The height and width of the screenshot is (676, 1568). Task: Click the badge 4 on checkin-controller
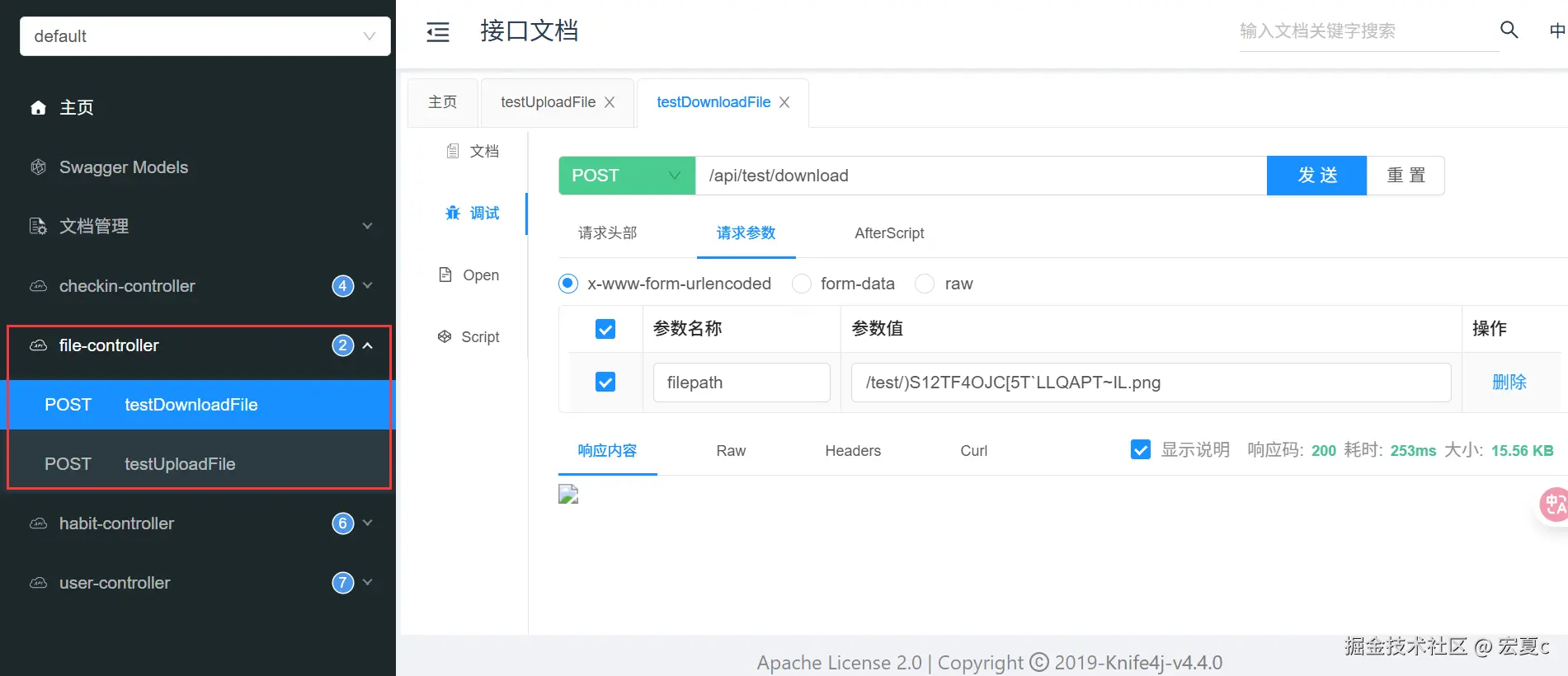click(x=343, y=286)
